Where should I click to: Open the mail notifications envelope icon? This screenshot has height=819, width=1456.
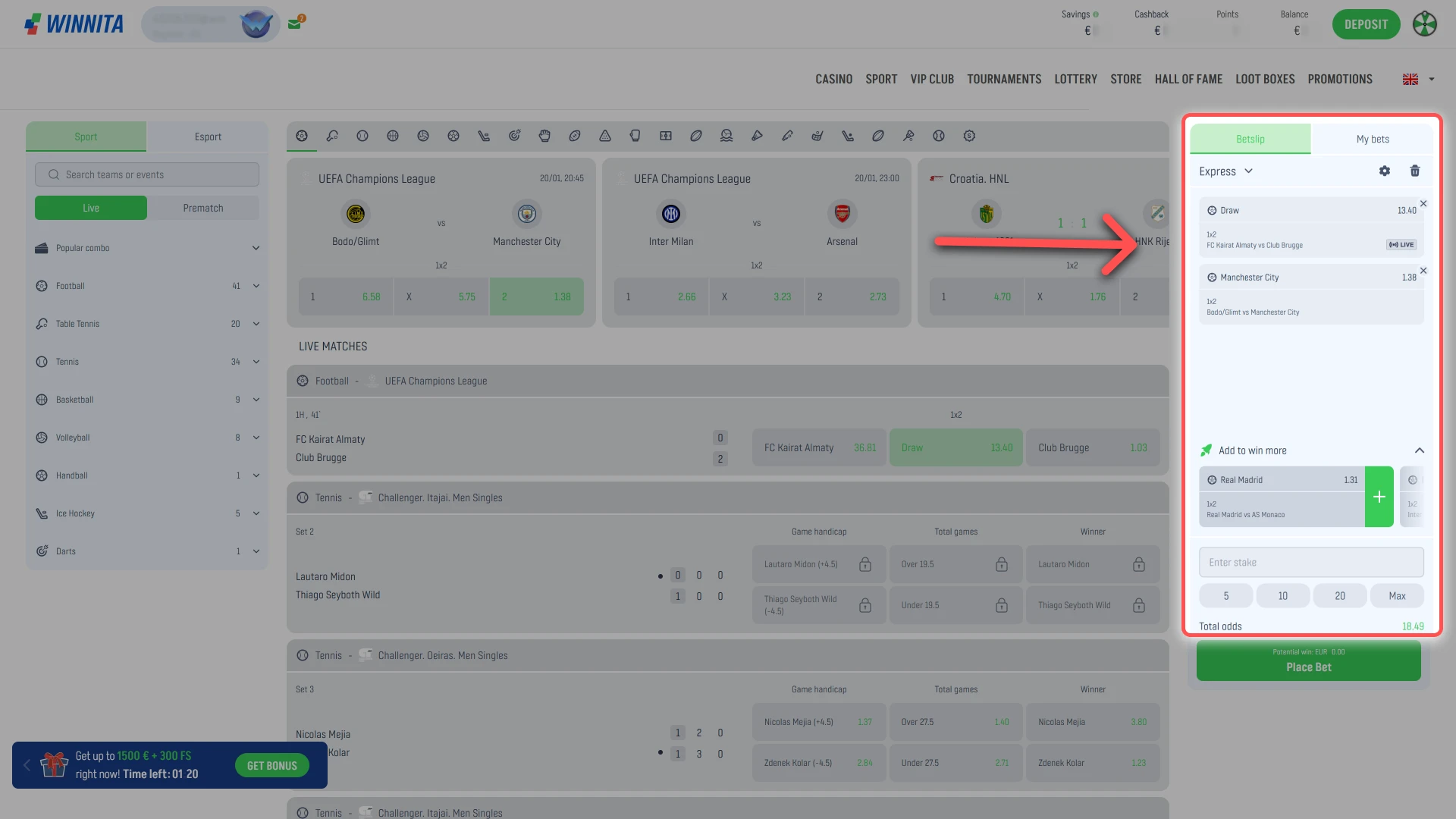(x=295, y=24)
